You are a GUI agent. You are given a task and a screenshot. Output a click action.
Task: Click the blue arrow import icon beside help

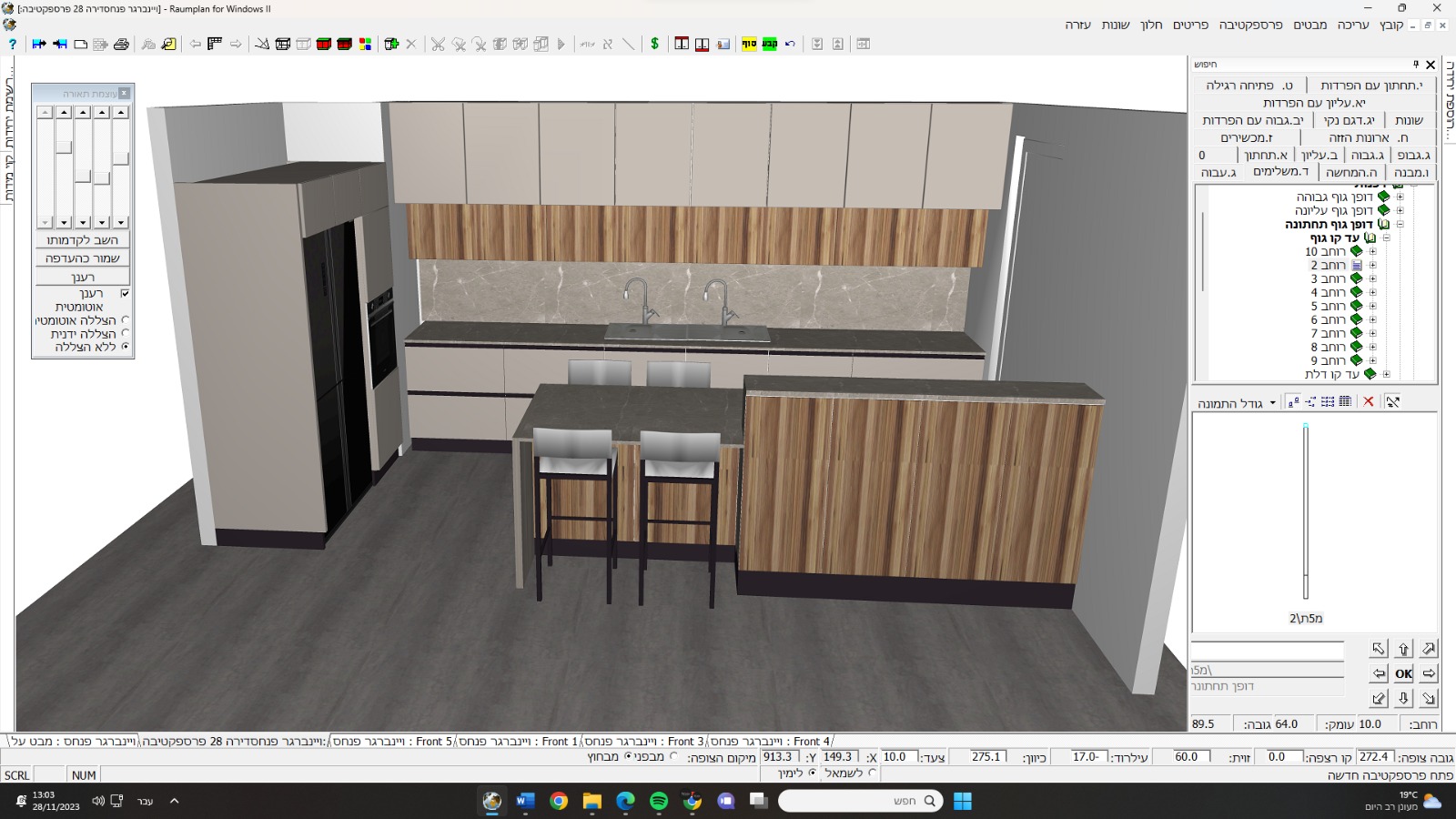click(x=38, y=44)
